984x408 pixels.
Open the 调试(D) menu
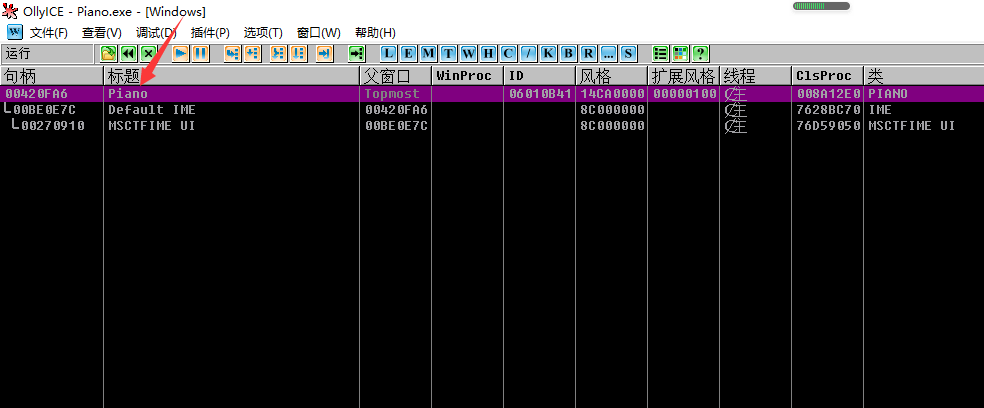point(156,33)
